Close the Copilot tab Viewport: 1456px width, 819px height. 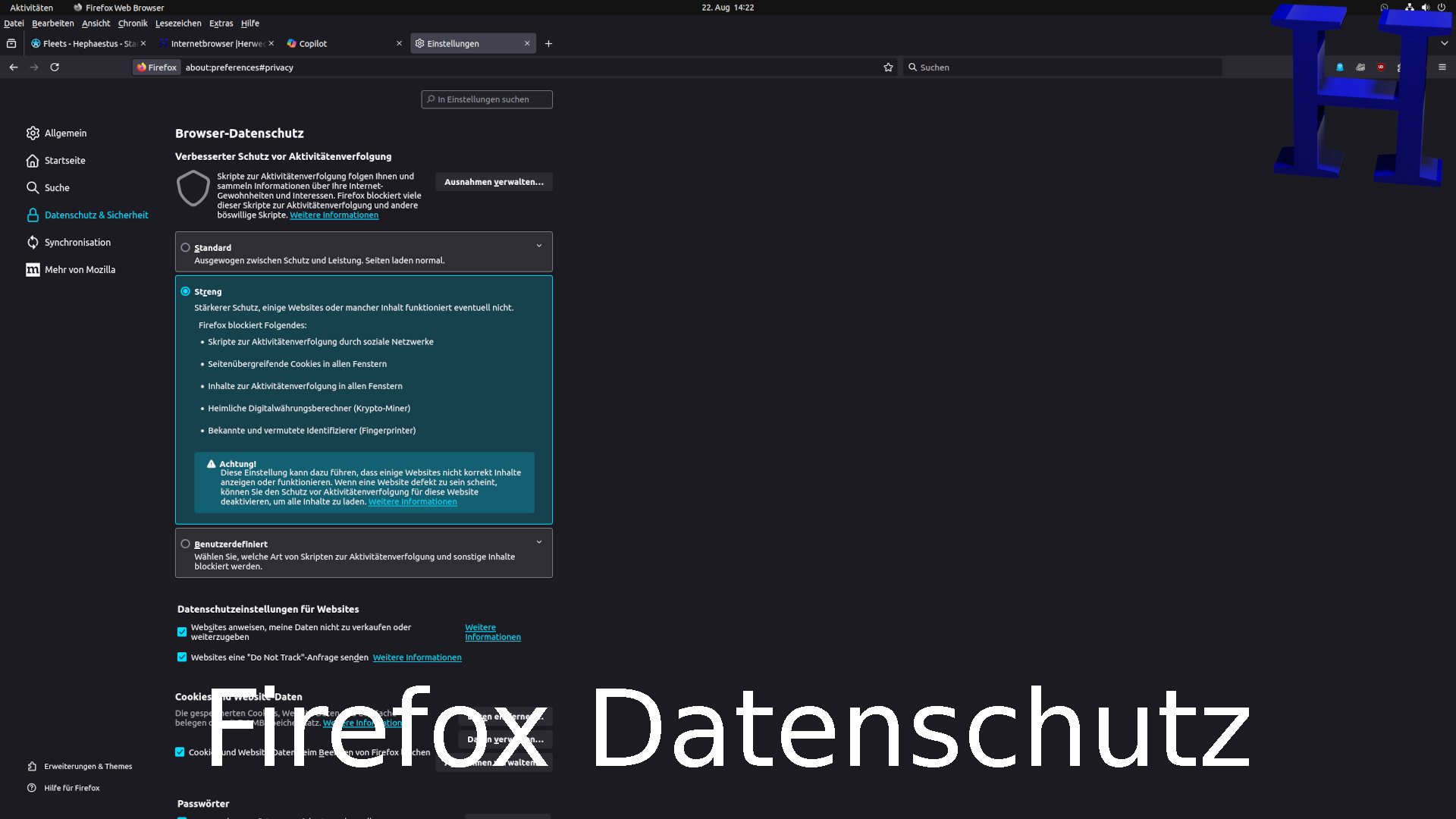pos(399,43)
